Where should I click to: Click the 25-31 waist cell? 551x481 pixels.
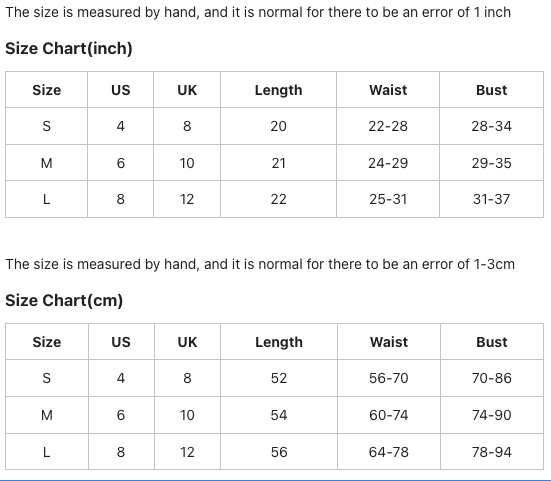pos(388,199)
